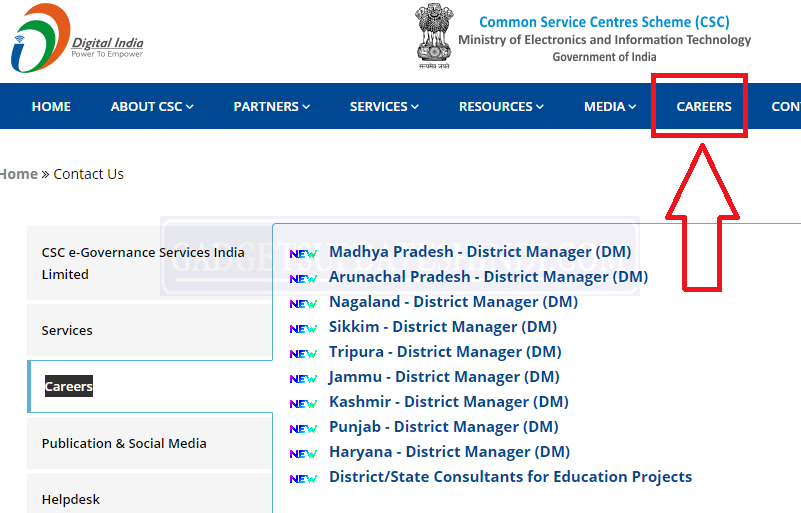
Task: Click the Government of India emblem
Action: tap(434, 36)
